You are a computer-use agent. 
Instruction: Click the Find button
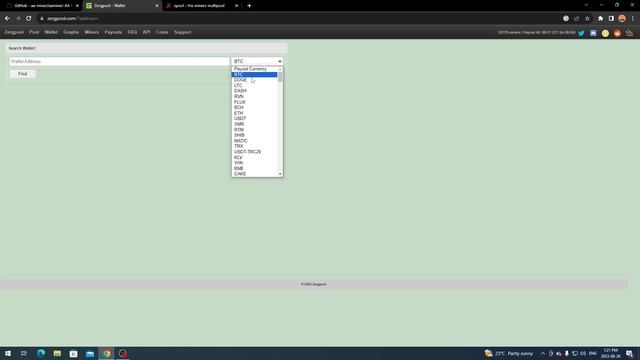click(x=22, y=74)
